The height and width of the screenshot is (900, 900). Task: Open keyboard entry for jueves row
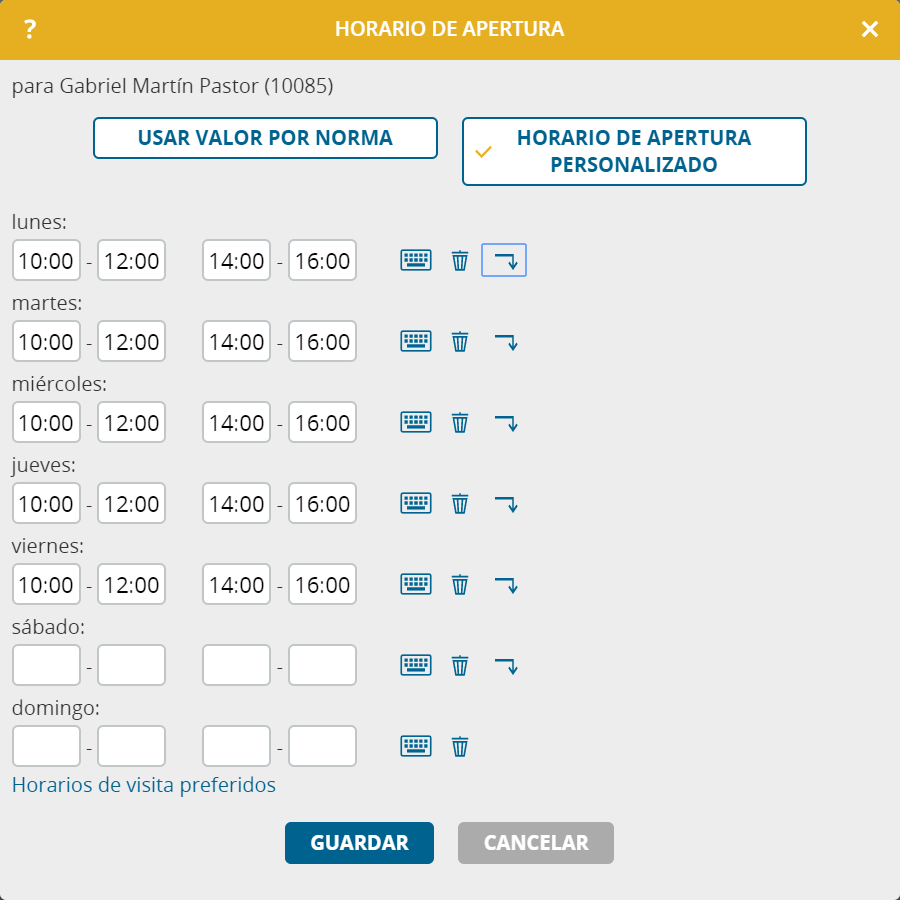(416, 503)
